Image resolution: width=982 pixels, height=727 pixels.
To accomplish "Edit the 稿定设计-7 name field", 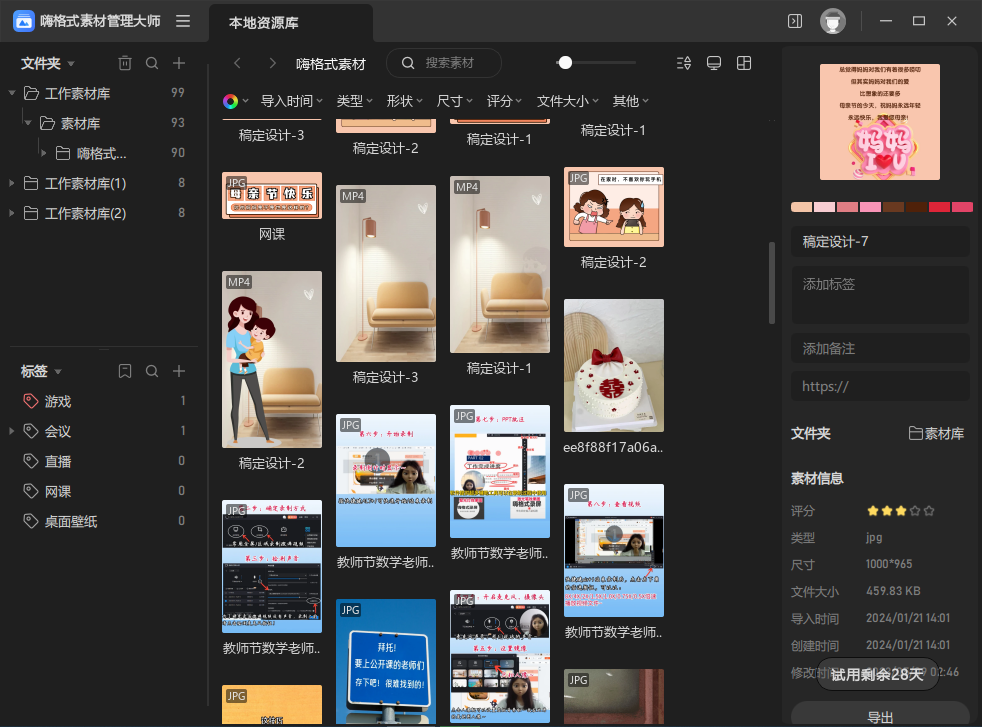I will (881, 241).
